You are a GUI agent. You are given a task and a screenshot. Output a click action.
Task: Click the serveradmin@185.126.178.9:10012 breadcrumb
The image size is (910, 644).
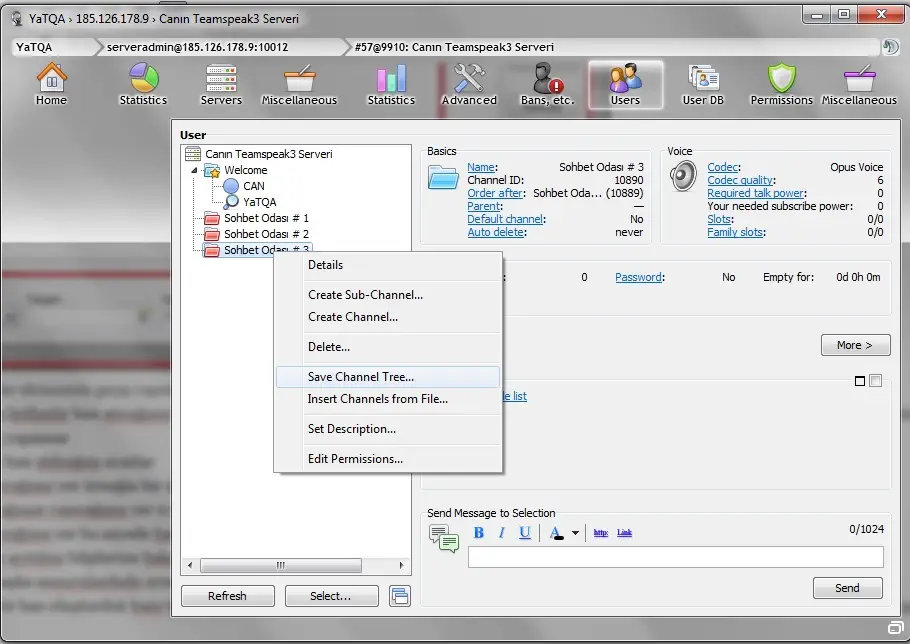pyautogui.click(x=197, y=47)
